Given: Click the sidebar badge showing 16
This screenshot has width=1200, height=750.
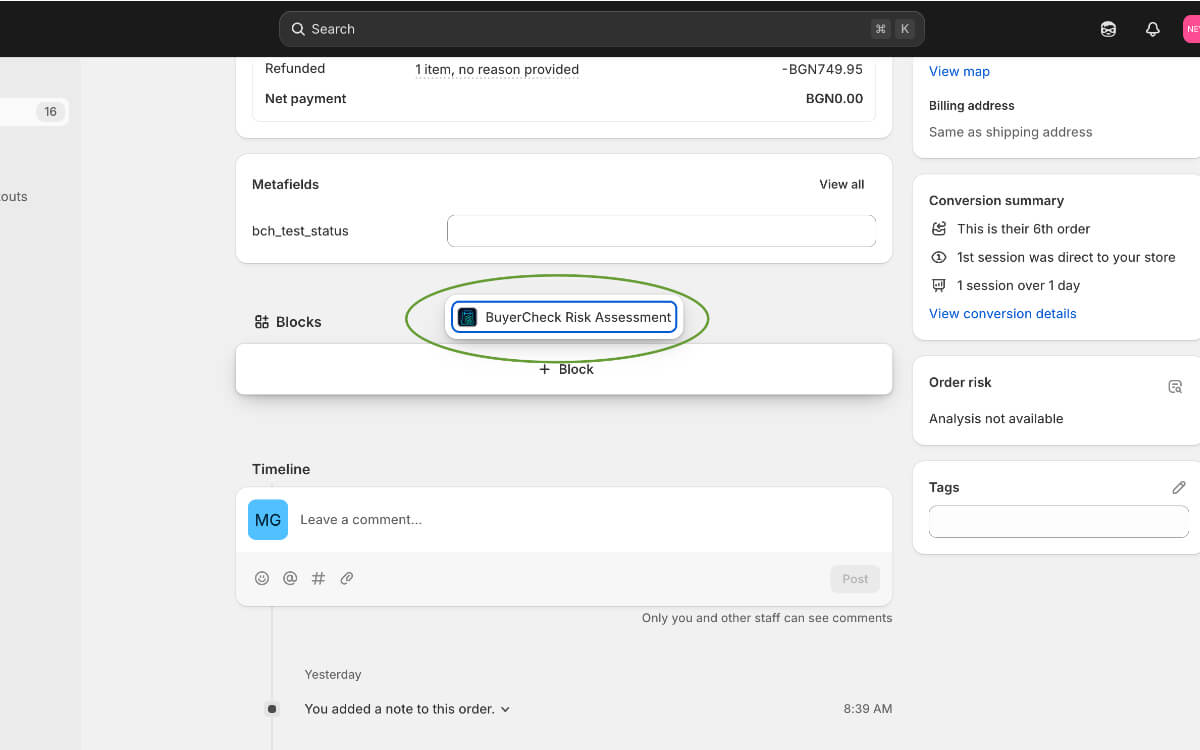Looking at the screenshot, I should (x=50, y=112).
